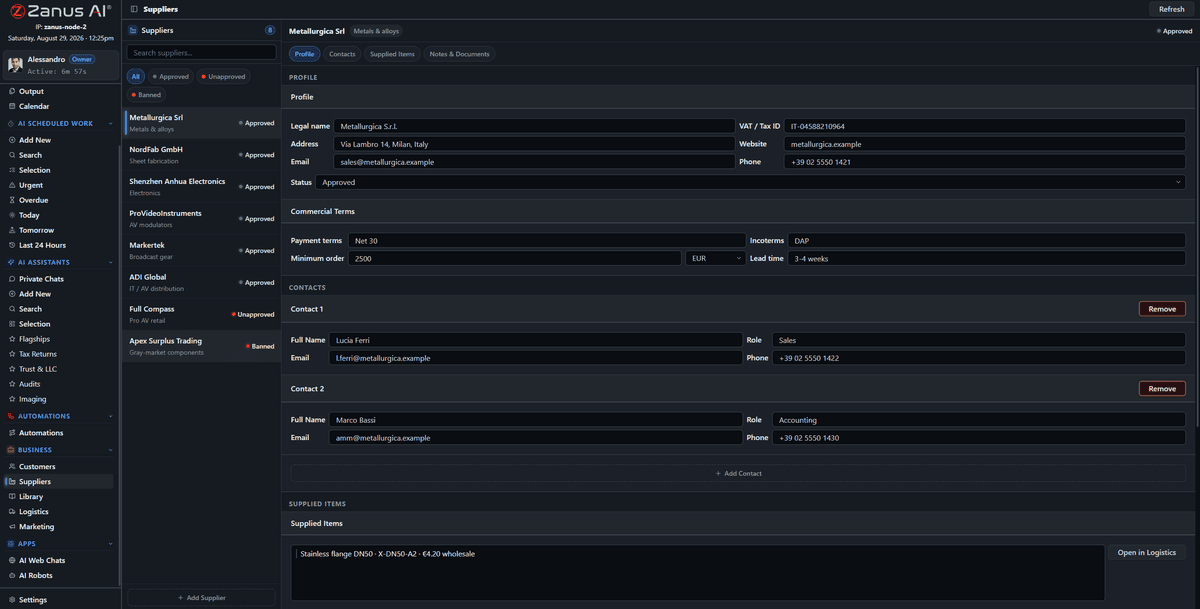Open the Private Chats bubble icon
1200x609 pixels.
(12, 279)
